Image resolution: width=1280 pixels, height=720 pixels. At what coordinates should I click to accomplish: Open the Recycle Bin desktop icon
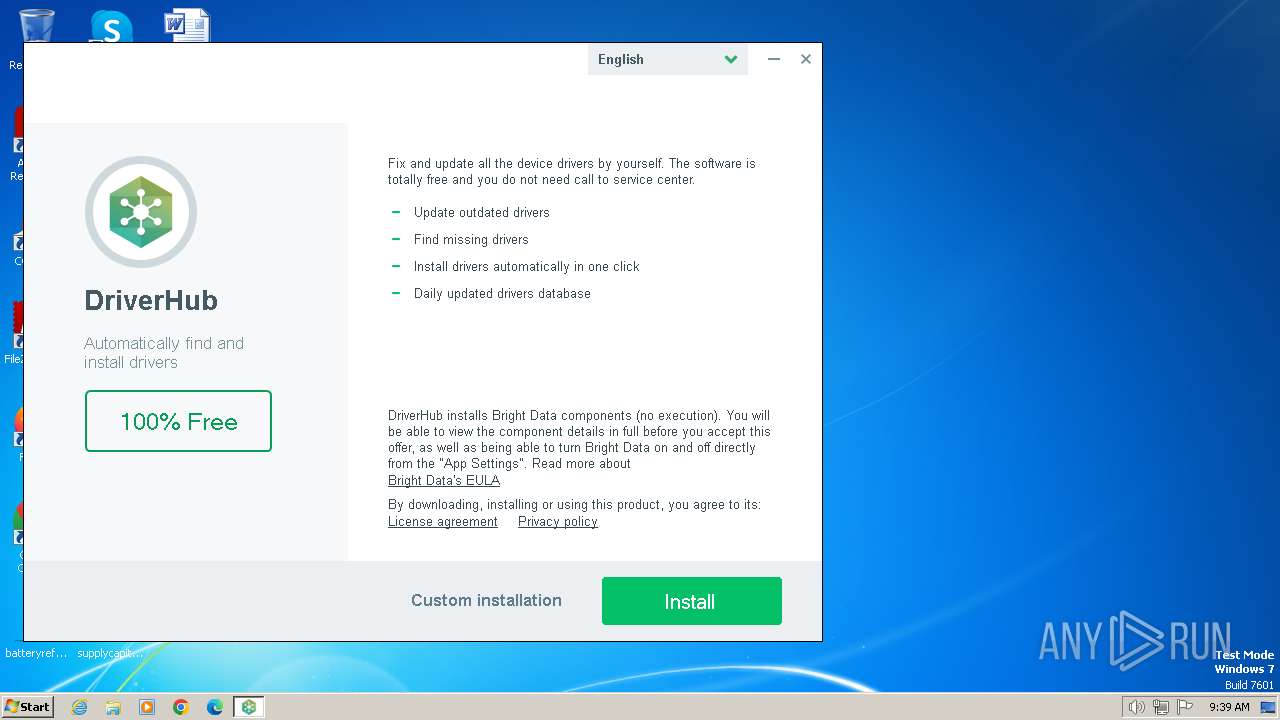36,26
